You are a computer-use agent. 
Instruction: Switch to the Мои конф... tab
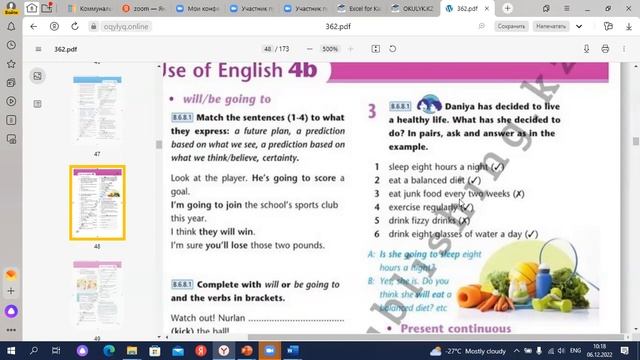[198, 8]
